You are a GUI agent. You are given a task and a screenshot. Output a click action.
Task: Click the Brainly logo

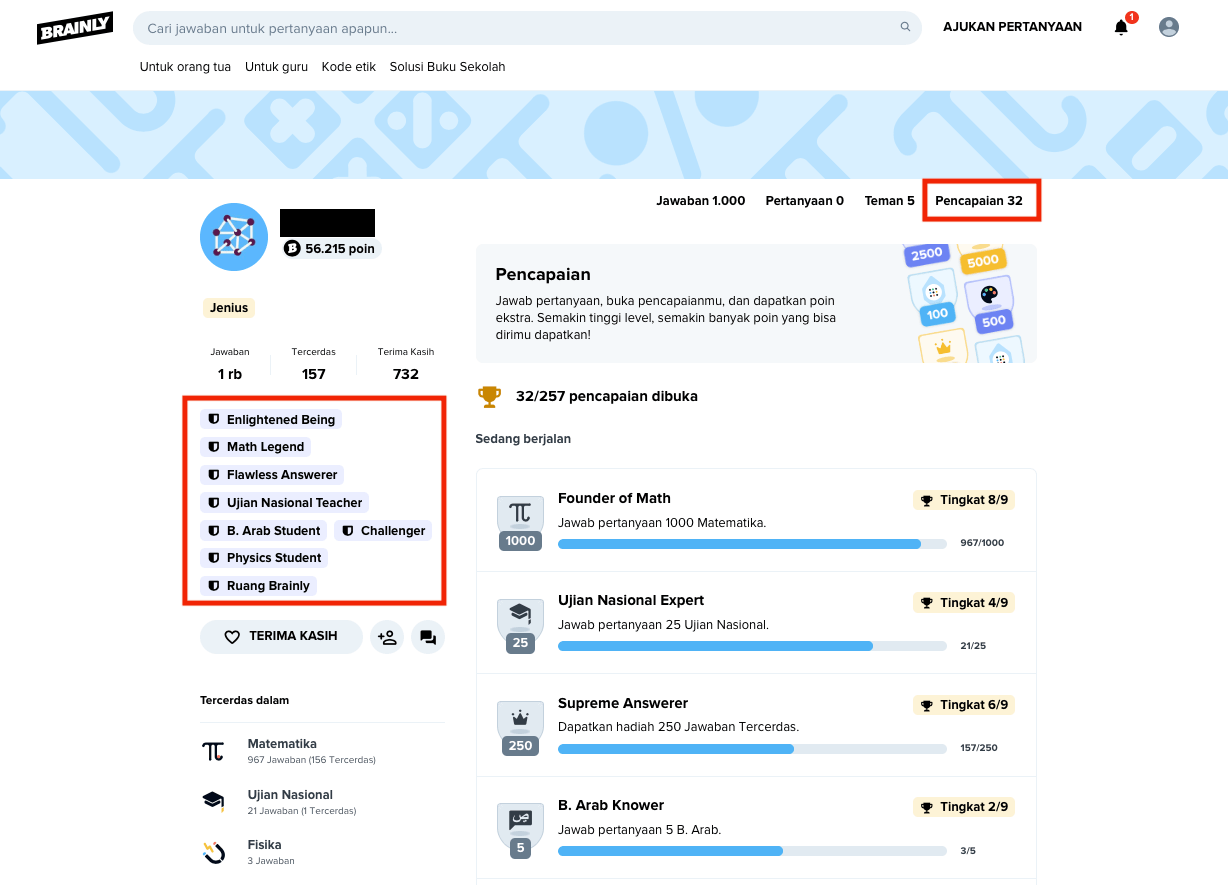pyautogui.click(x=75, y=28)
